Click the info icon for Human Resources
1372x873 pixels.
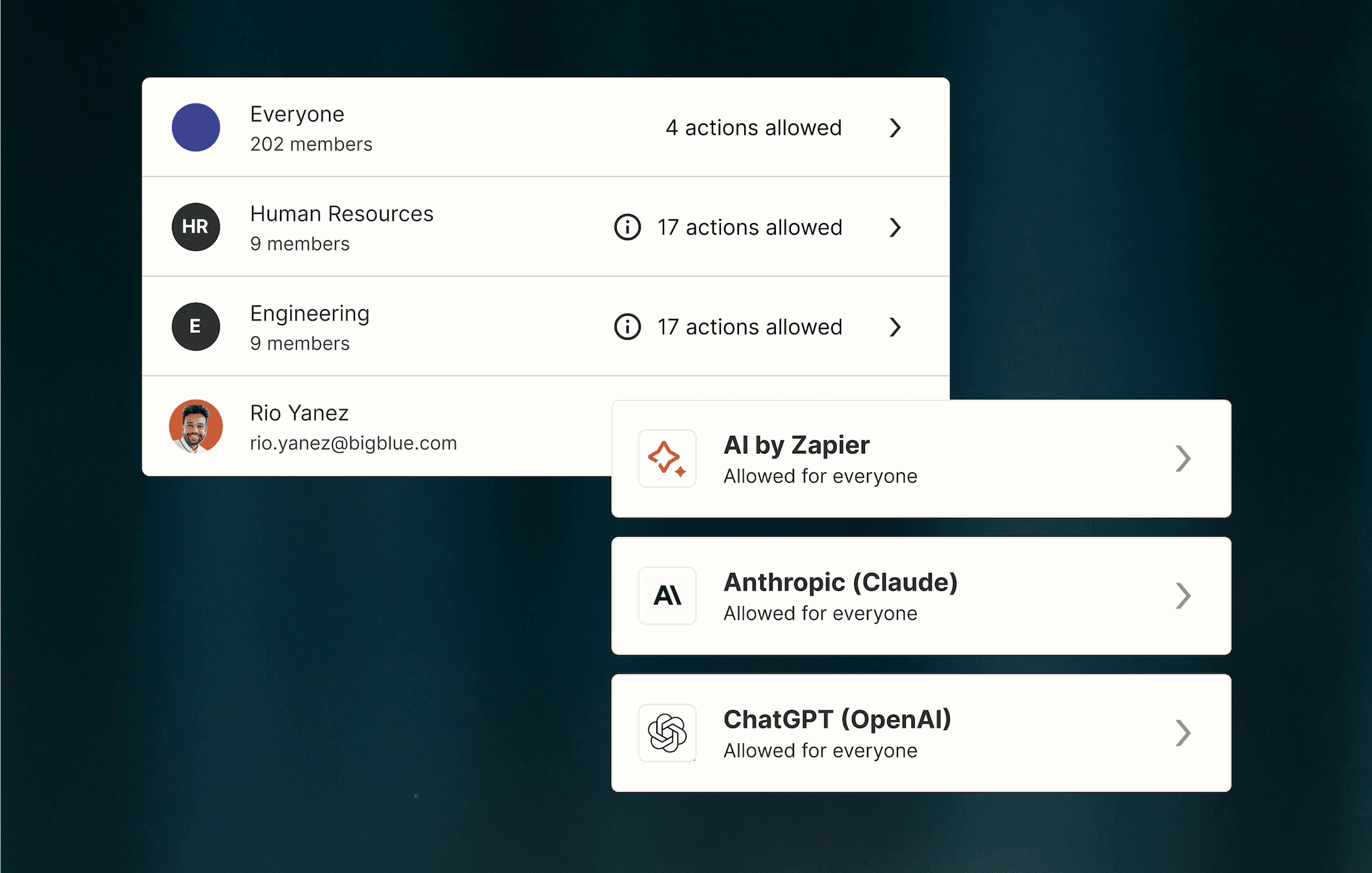(x=627, y=227)
